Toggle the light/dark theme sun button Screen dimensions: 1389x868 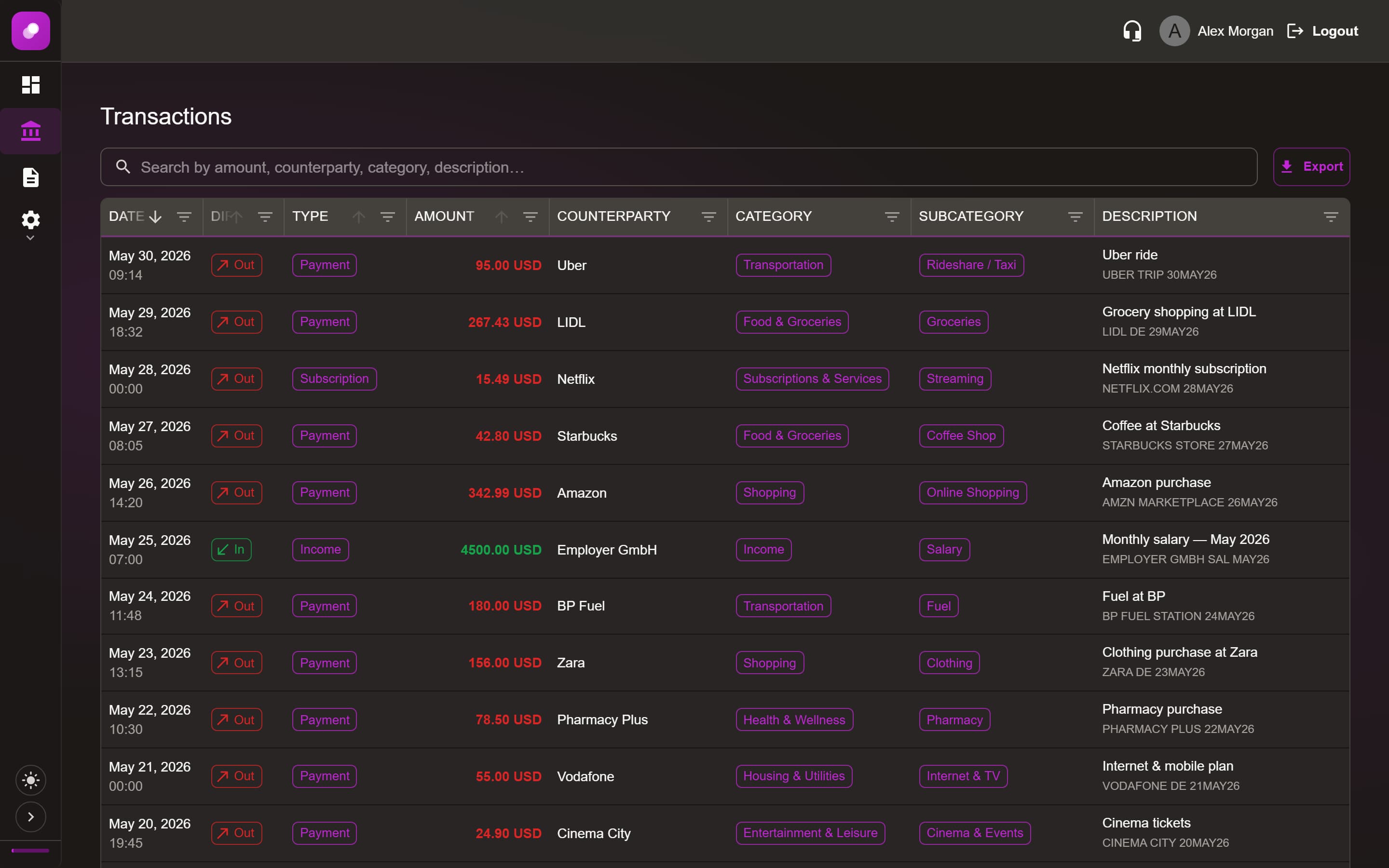click(x=30, y=780)
